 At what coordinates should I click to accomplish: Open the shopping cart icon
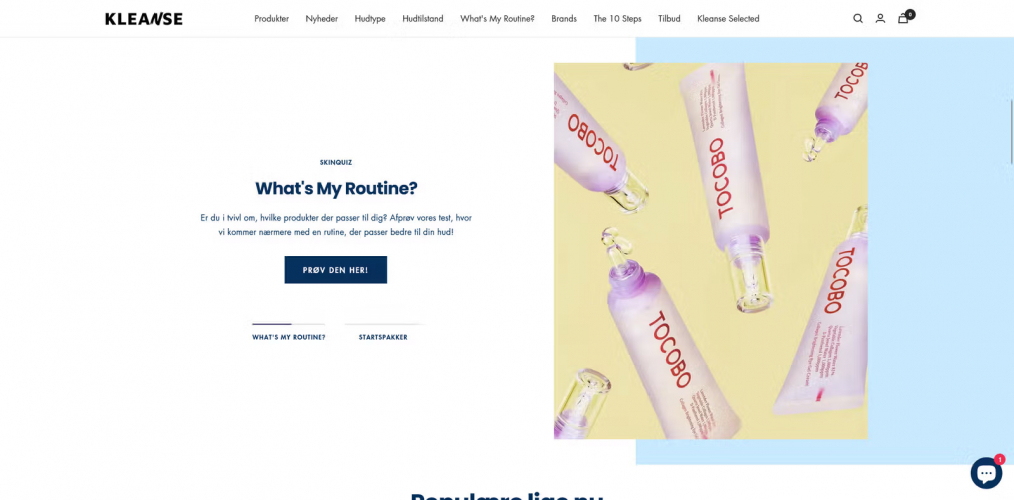click(x=903, y=18)
